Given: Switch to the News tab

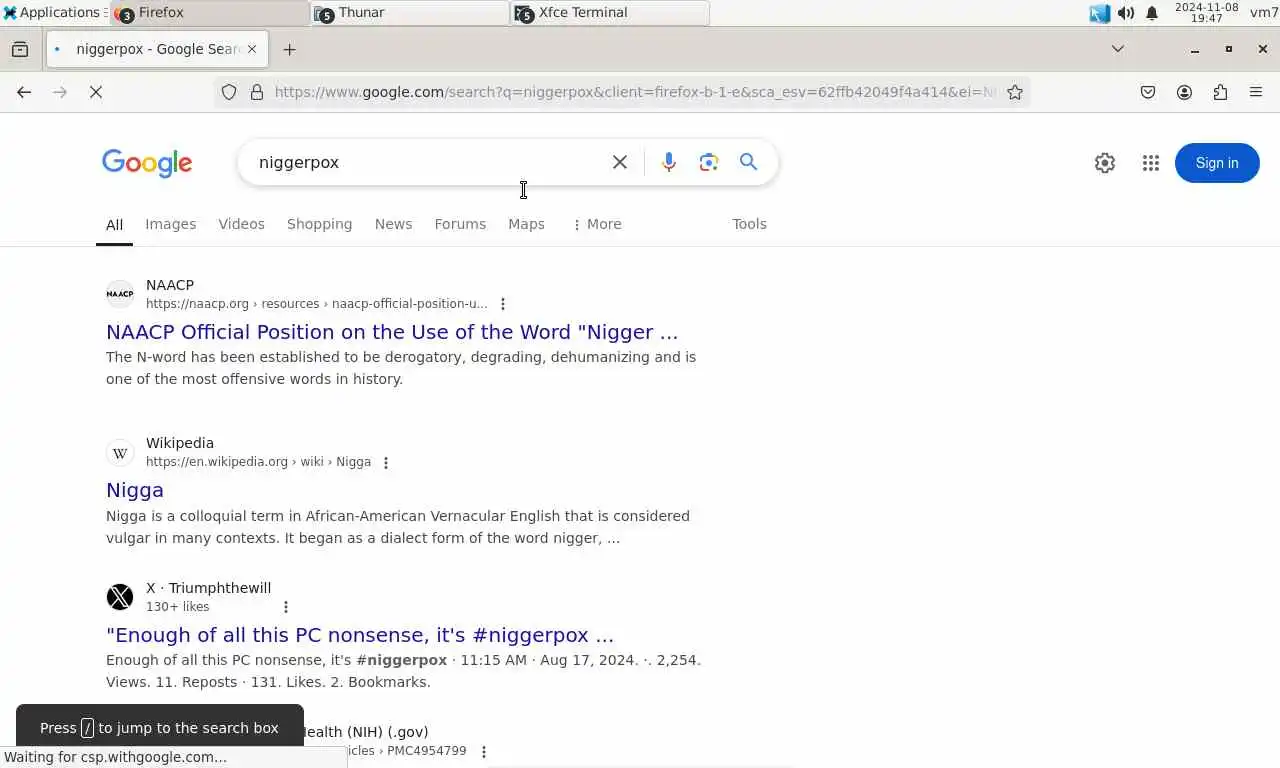Looking at the screenshot, I should (393, 224).
